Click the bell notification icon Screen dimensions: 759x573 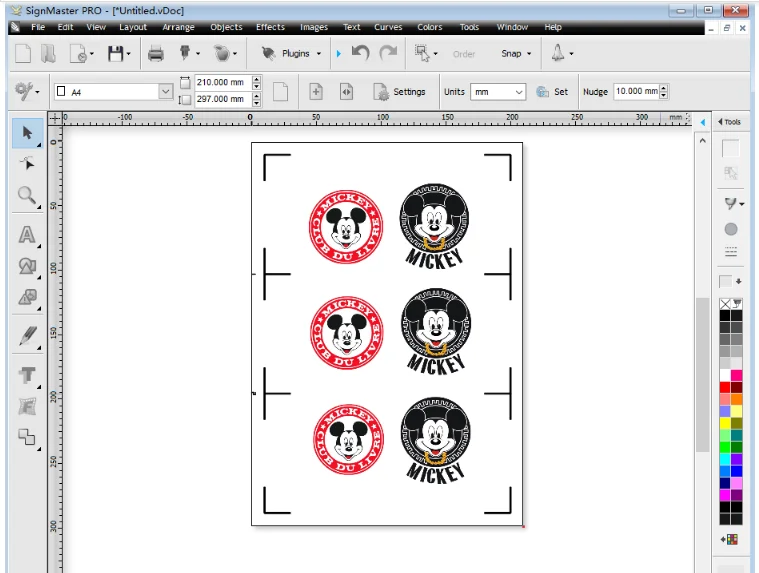point(558,52)
